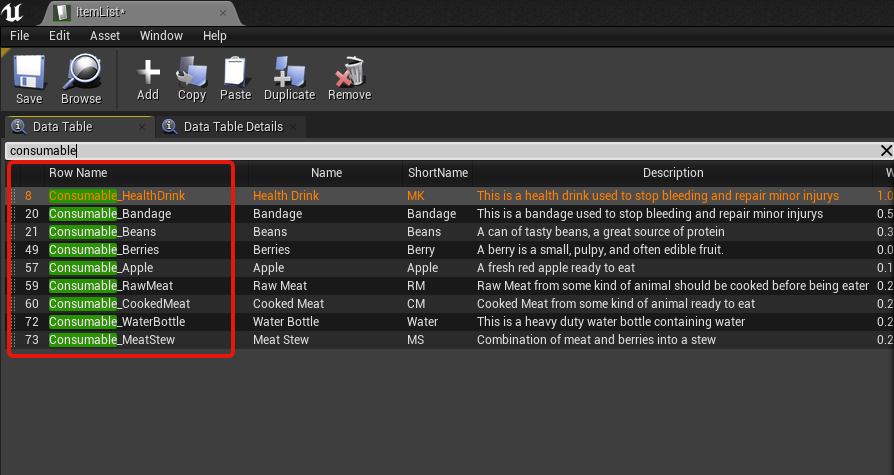The width and height of the screenshot is (894, 475).
Task: Sort by the Description column header
Action: 673,173
